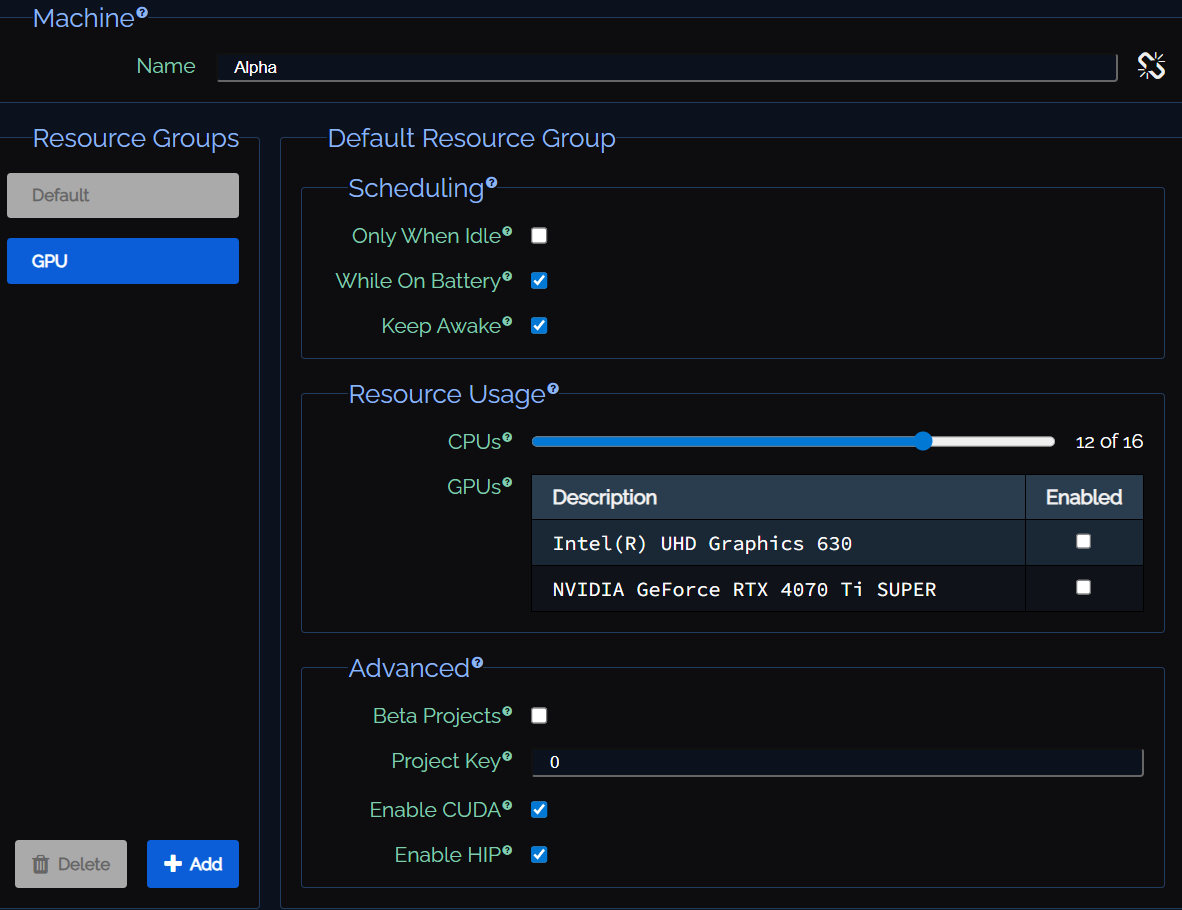Uncheck While On Battery
Viewport: 1182px width, 910px height.
[x=539, y=281]
